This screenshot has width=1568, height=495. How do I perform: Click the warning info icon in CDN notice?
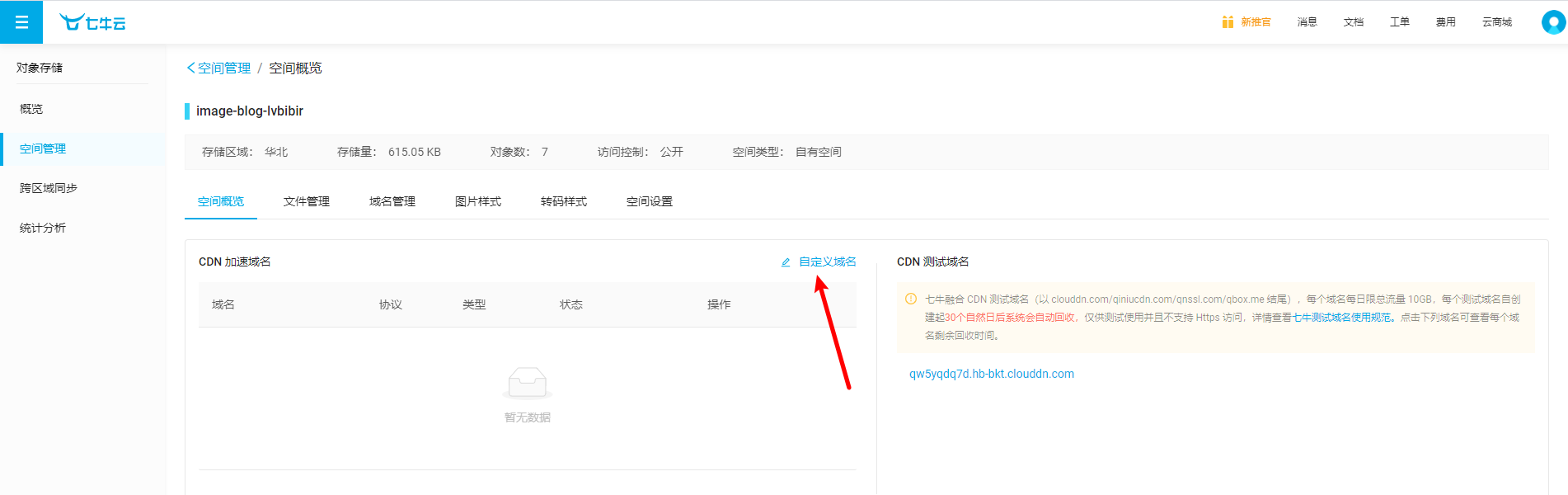tap(911, 299)
